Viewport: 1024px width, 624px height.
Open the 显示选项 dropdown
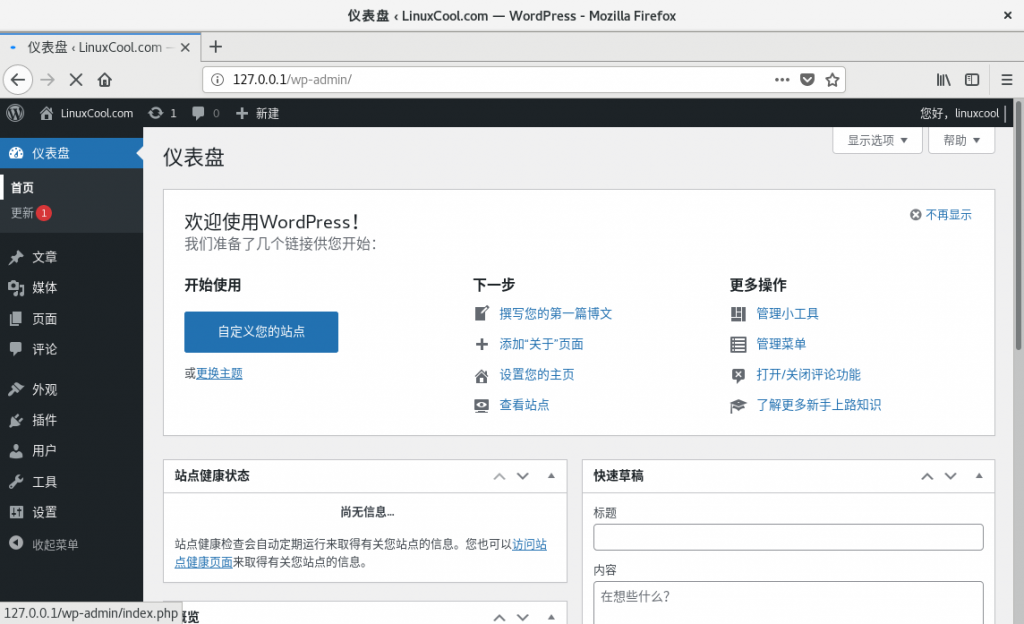[876, 140]
